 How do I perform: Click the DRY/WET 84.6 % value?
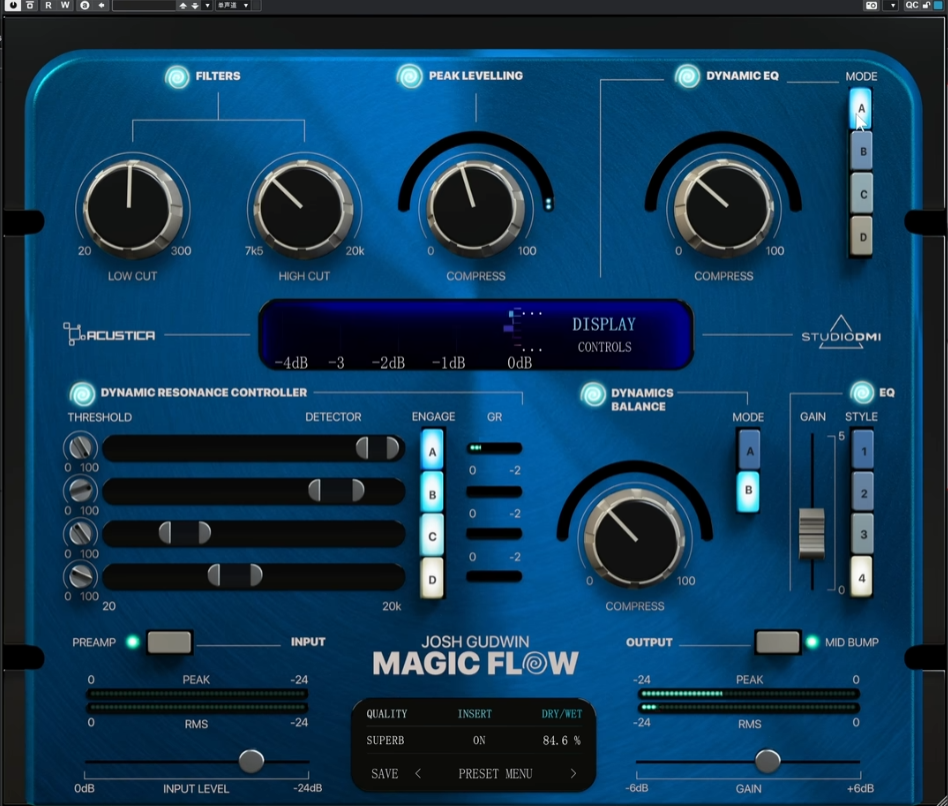(561, 741)
